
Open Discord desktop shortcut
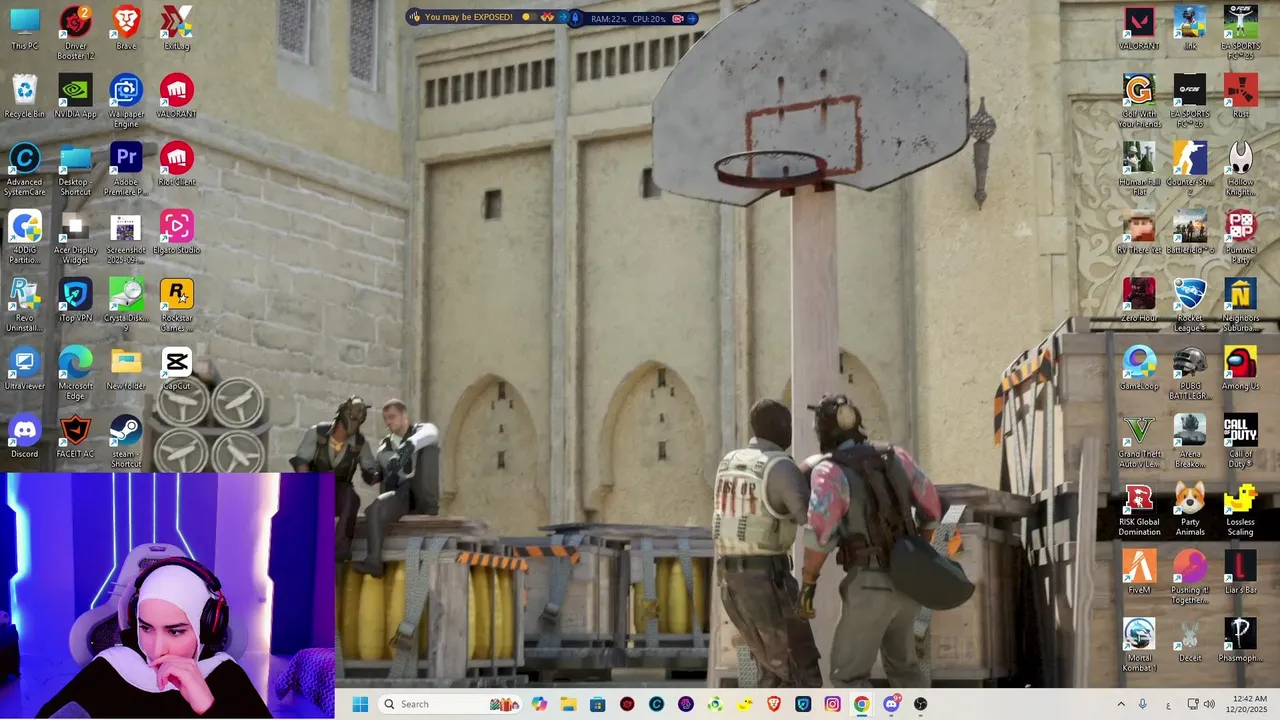(24, 437)
